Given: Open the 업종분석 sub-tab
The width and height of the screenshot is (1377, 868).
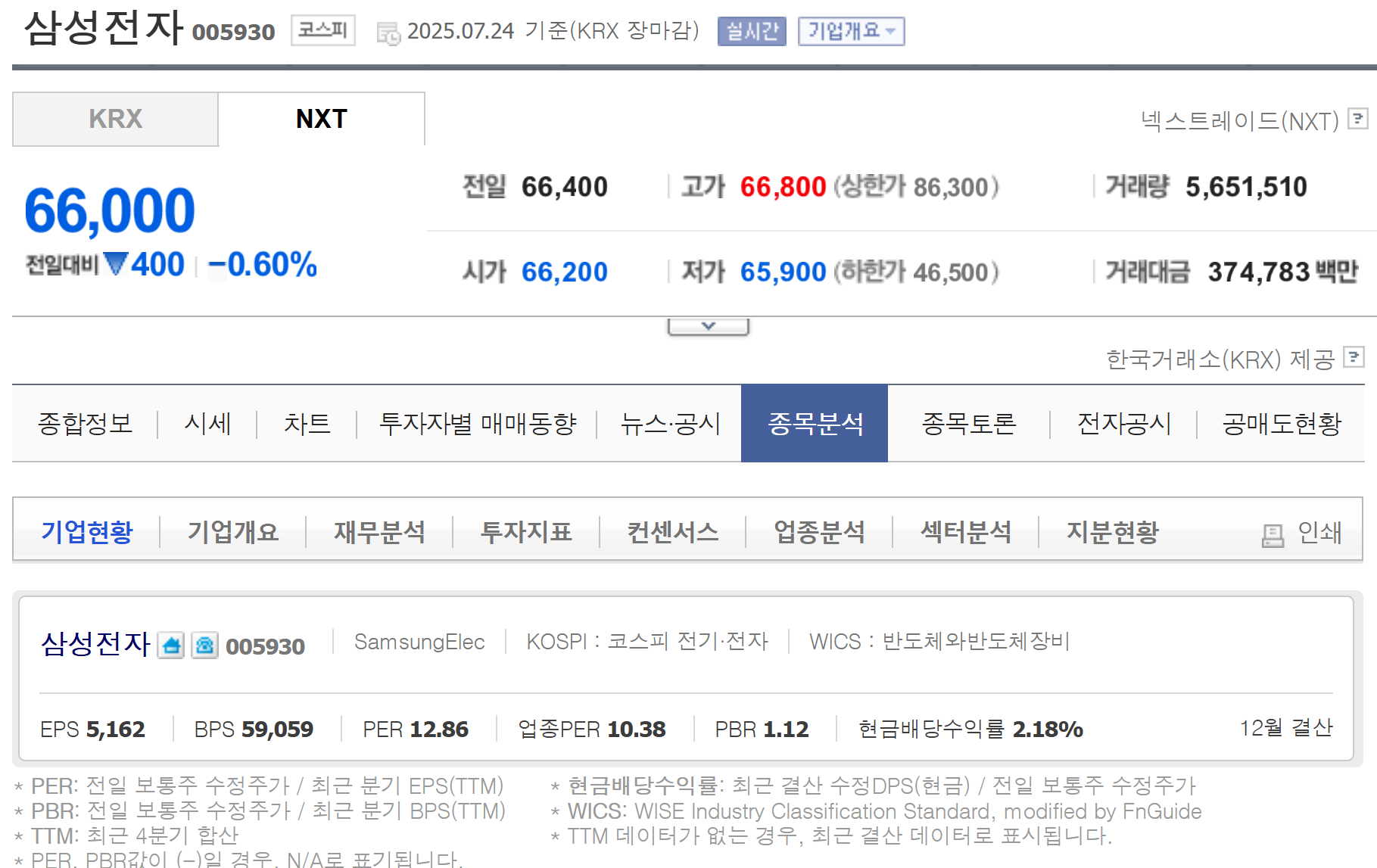Looking at the screenshot, I should (x=819, y=531).
